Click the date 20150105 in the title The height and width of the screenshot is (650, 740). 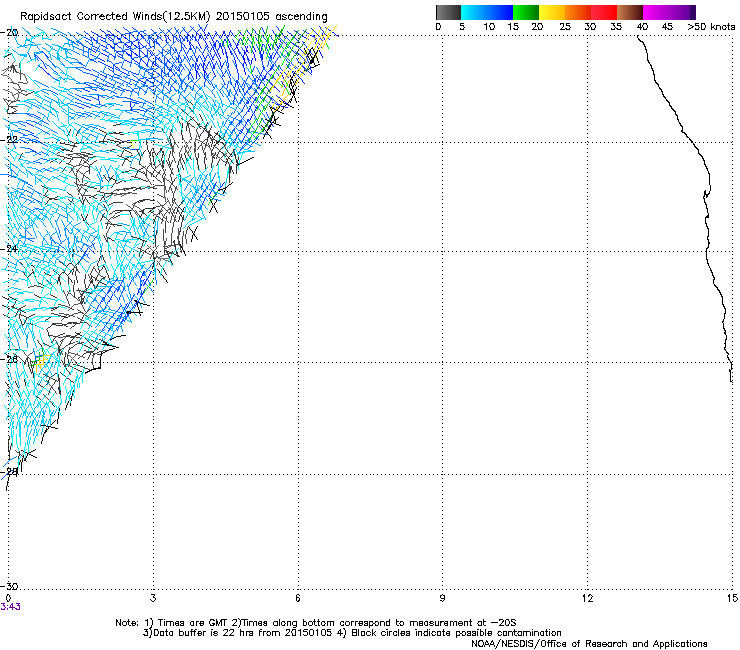point(243,16)
